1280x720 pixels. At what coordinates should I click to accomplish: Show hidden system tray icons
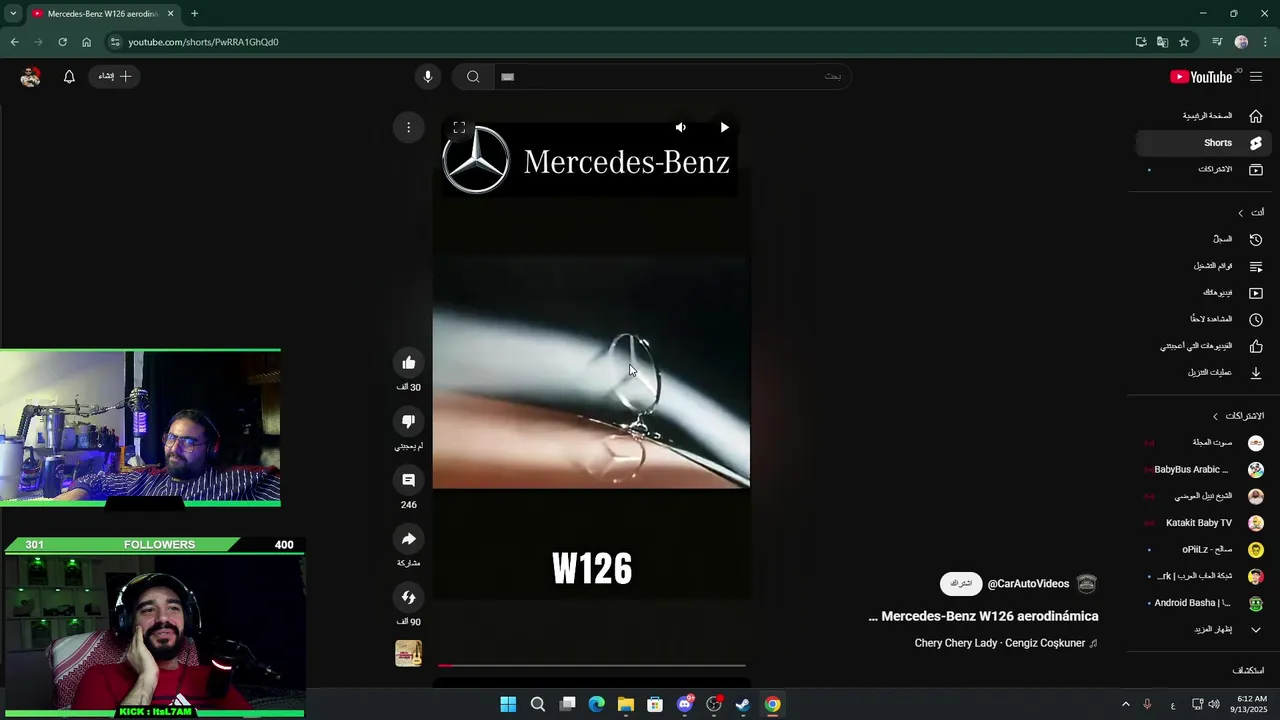point(1125,705)
